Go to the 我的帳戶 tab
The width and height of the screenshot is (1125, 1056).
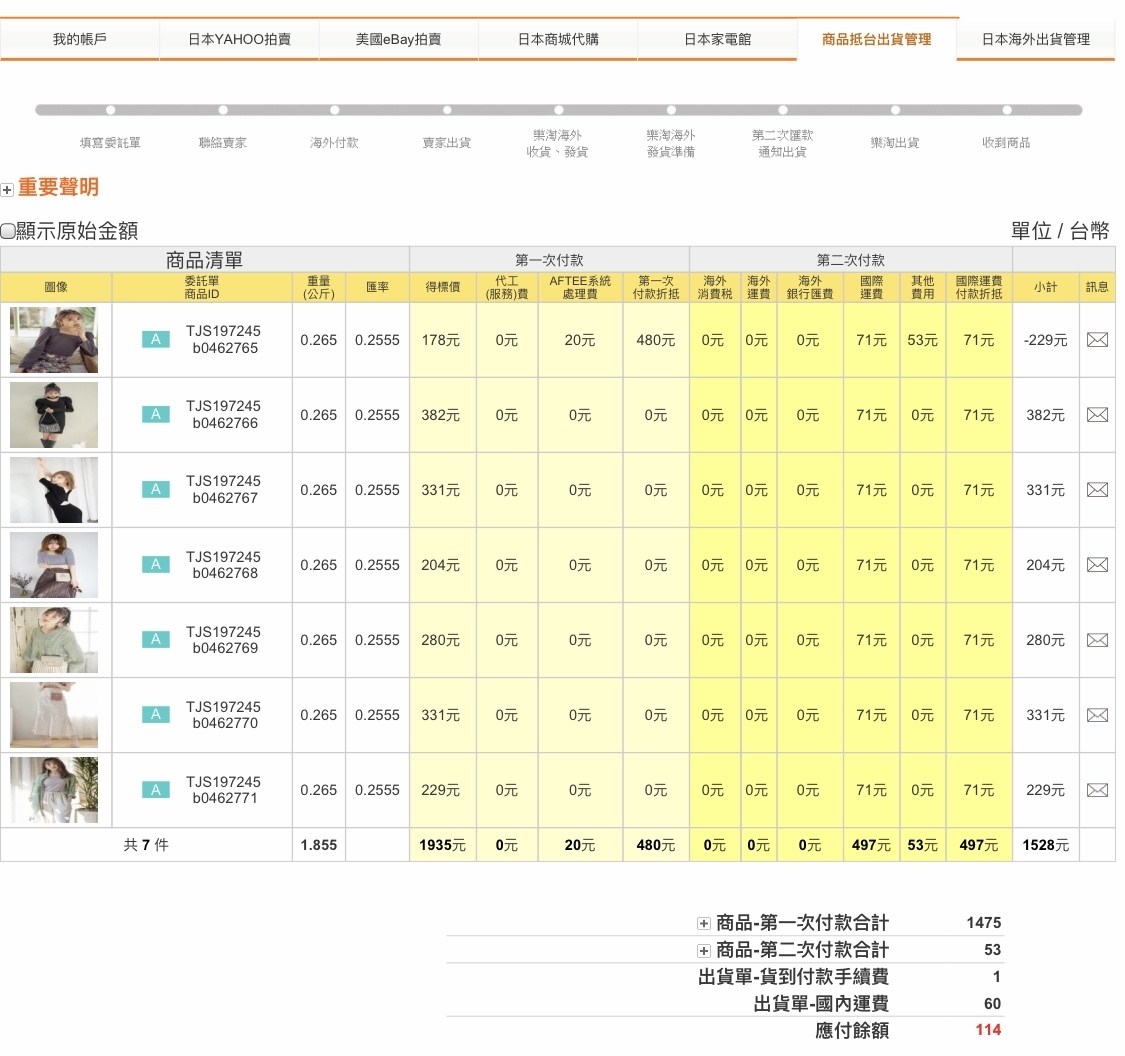point(79,40)
